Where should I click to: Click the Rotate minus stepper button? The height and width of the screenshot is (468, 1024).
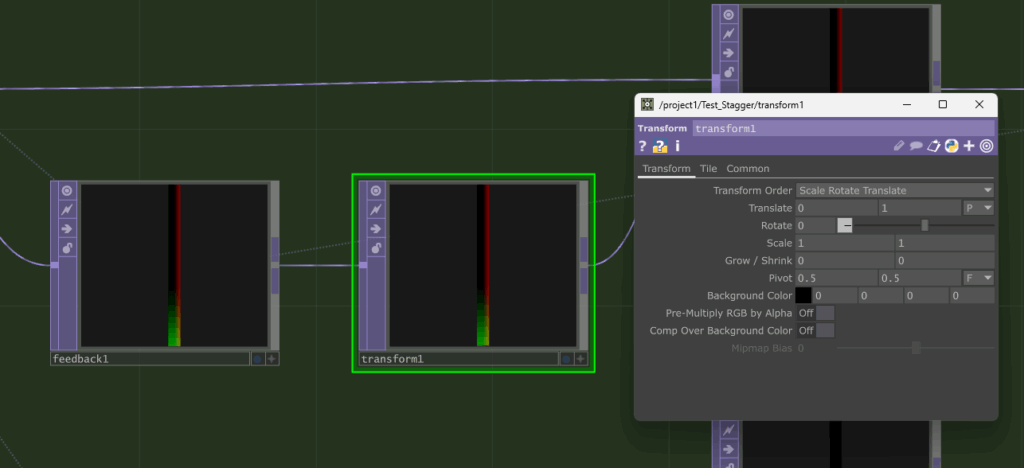click(x=846, y=226)
